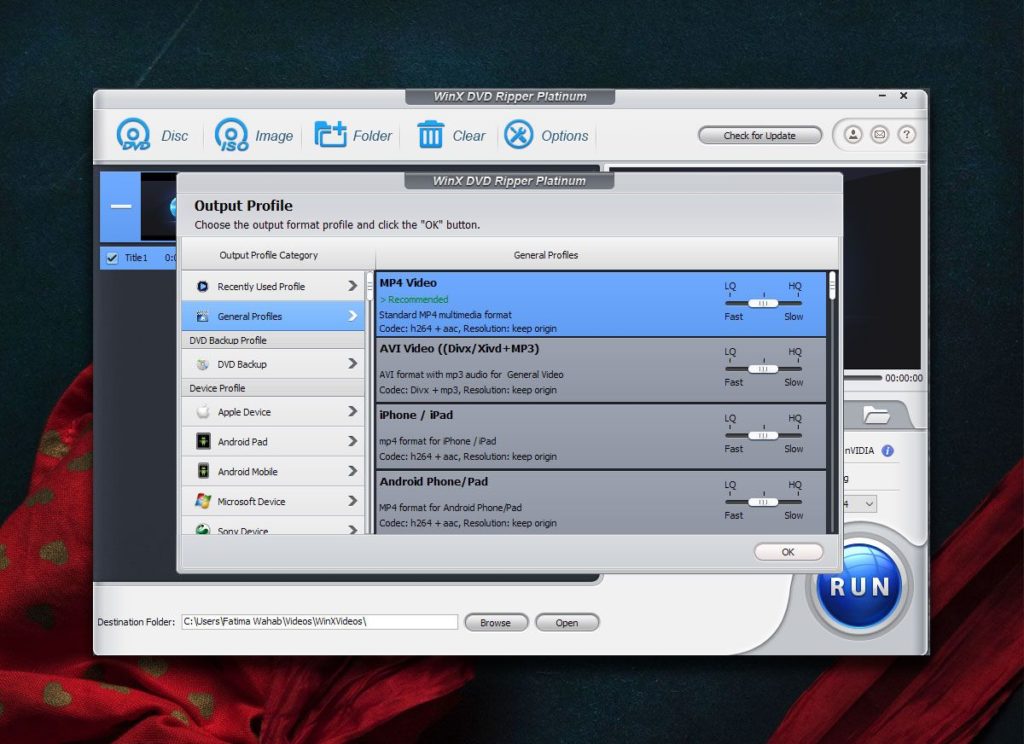The image size is (1024, 744).
Task: Select the Disc source icon
Action: point(135,135)
